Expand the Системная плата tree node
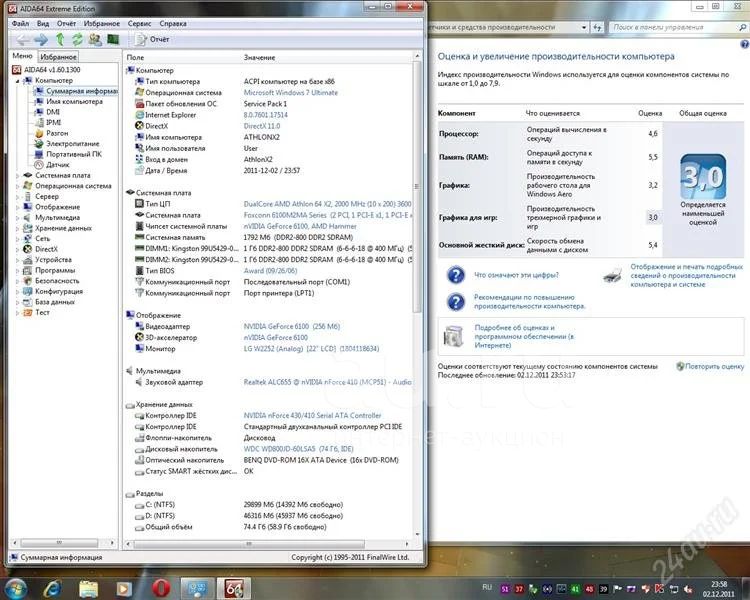 [x=18, y=176]
